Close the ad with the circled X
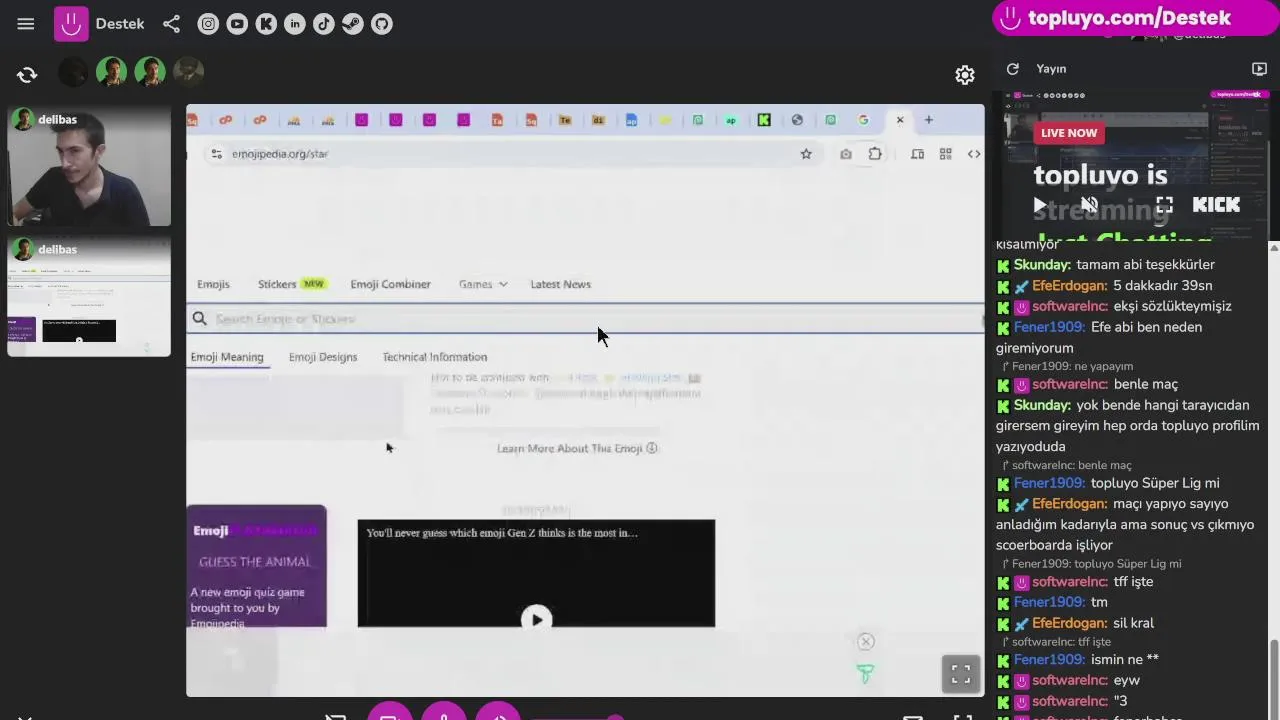1280x720 pixels. click(866, 642)
